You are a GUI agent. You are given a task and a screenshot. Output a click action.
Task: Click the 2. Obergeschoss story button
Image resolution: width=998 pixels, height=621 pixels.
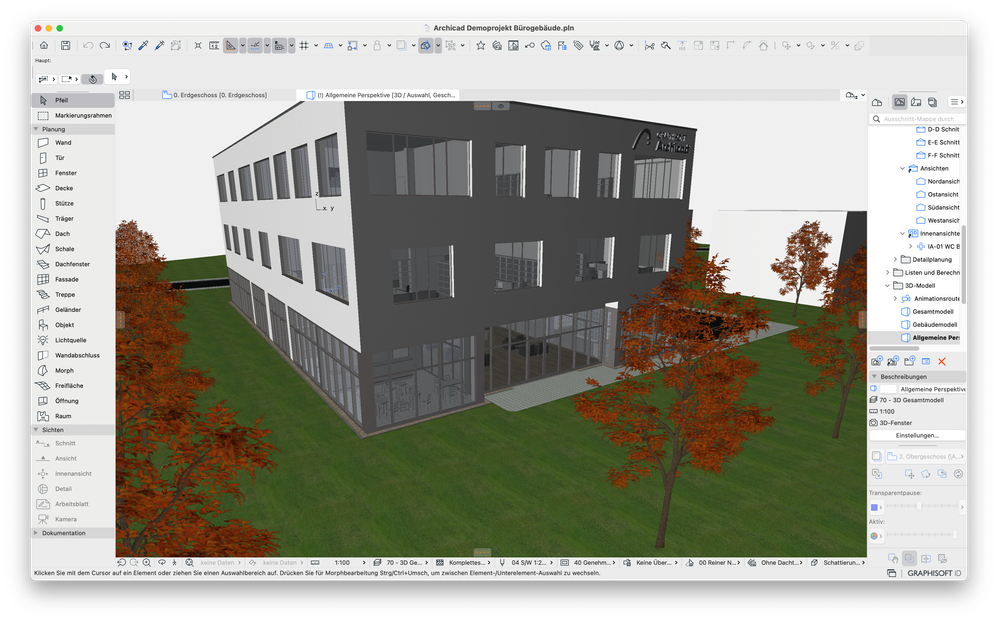pos(926,456)
